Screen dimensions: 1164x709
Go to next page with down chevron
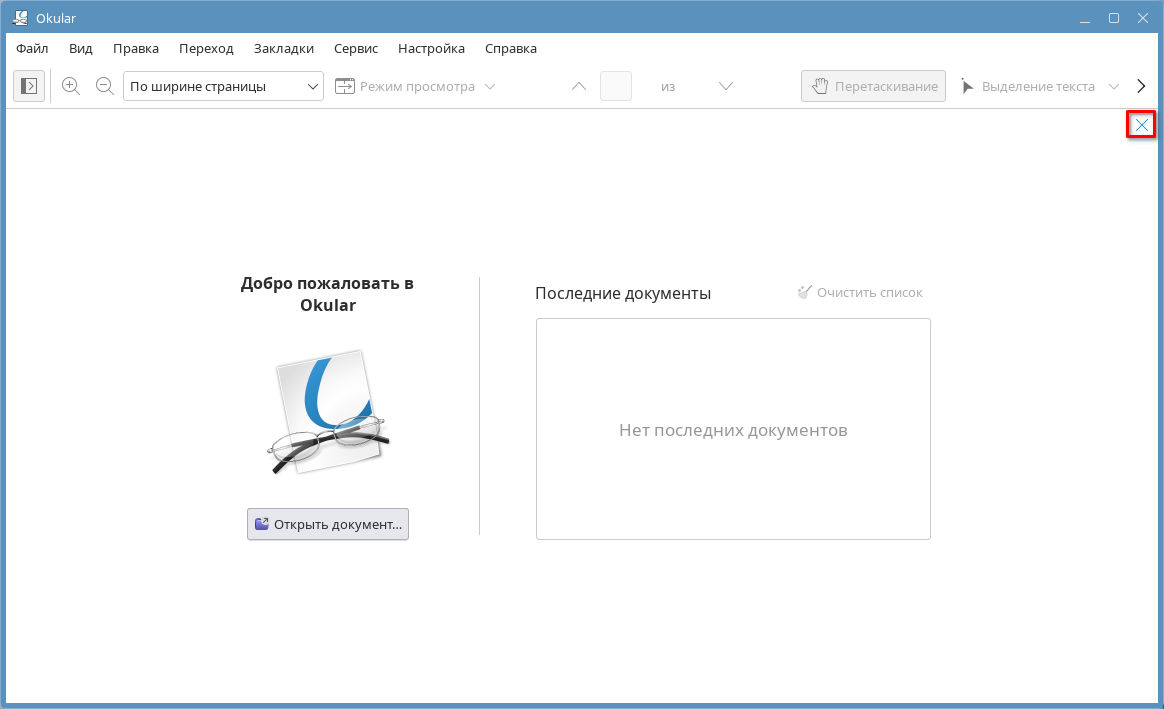pyautogui.click(x=726, y=86)
